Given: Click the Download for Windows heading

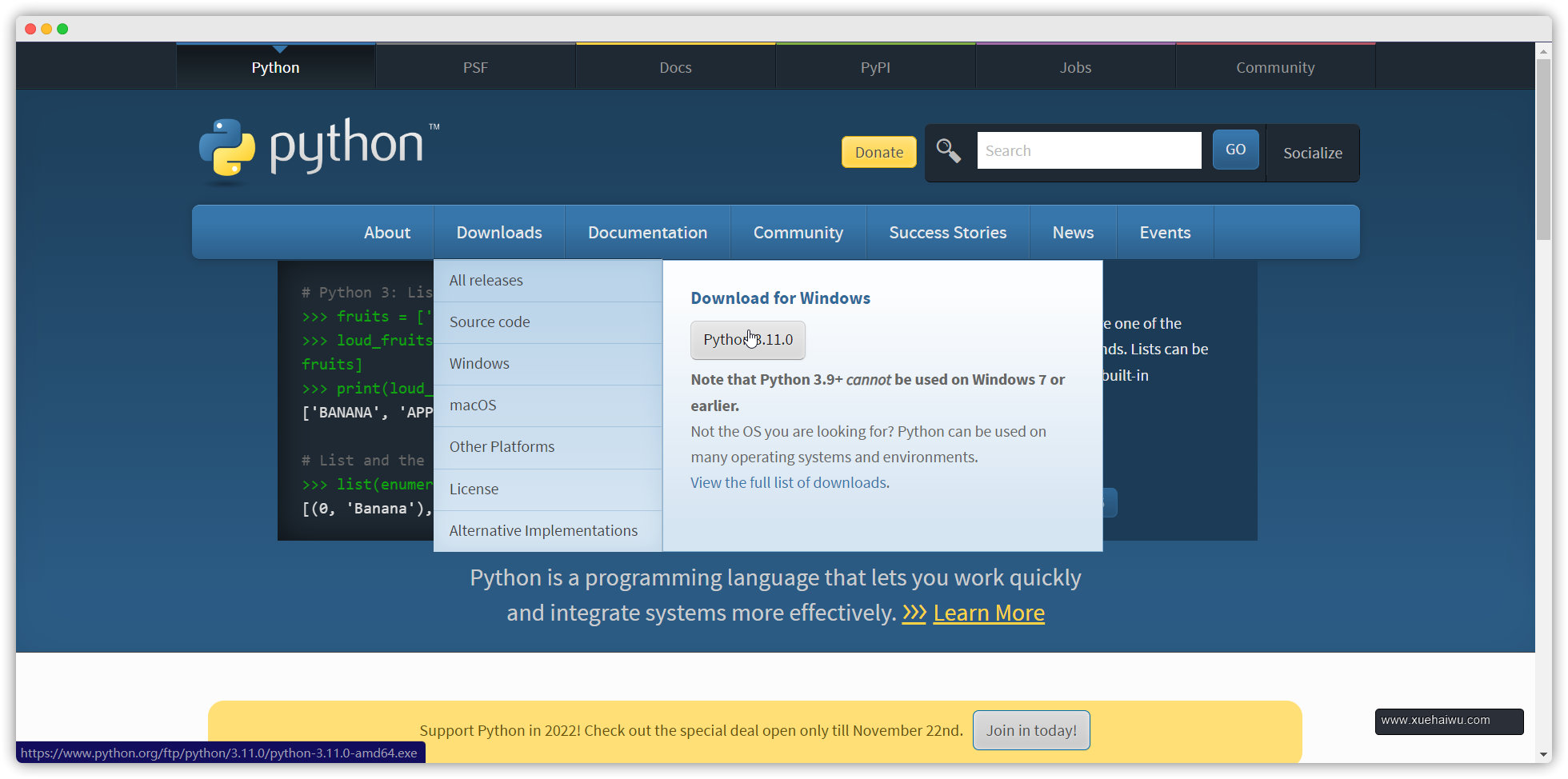Looking at the screenshot, I should coord(781,298).
